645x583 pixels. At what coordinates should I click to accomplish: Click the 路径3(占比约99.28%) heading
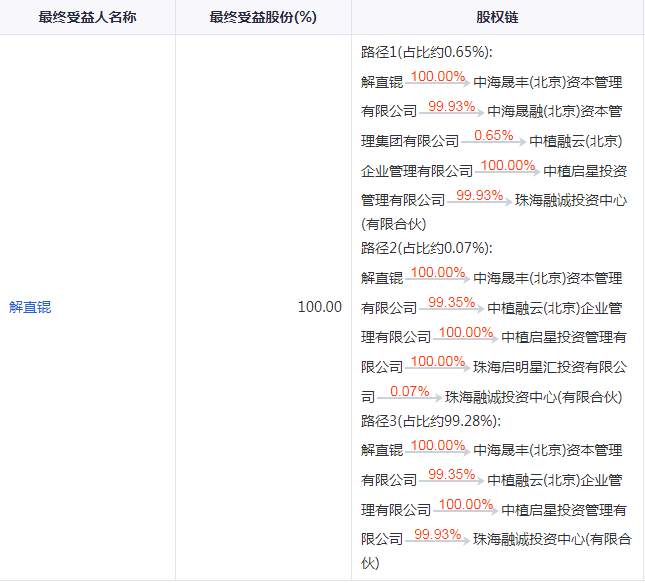click(x=430, y=421)
